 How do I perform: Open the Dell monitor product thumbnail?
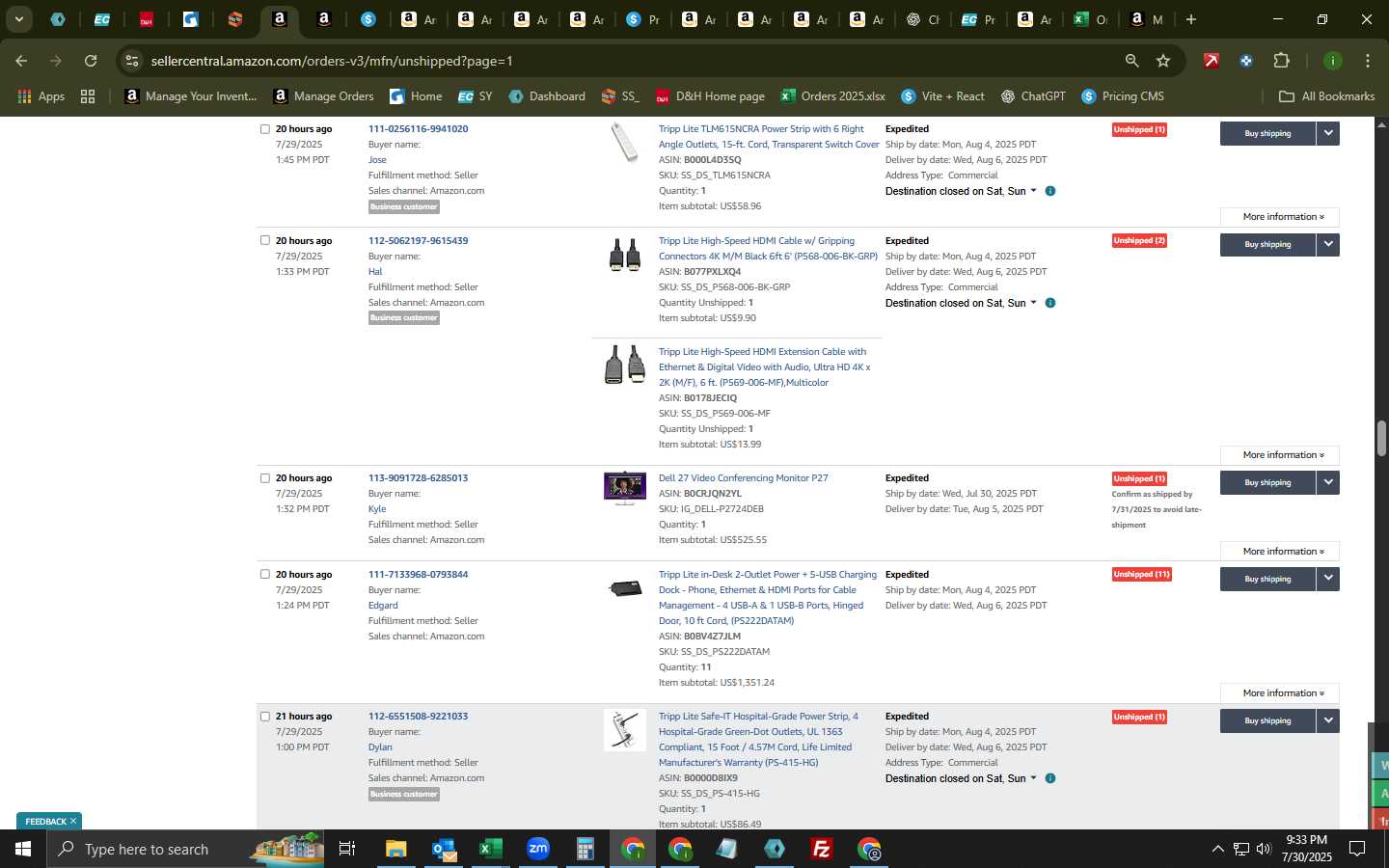point(625,488)
